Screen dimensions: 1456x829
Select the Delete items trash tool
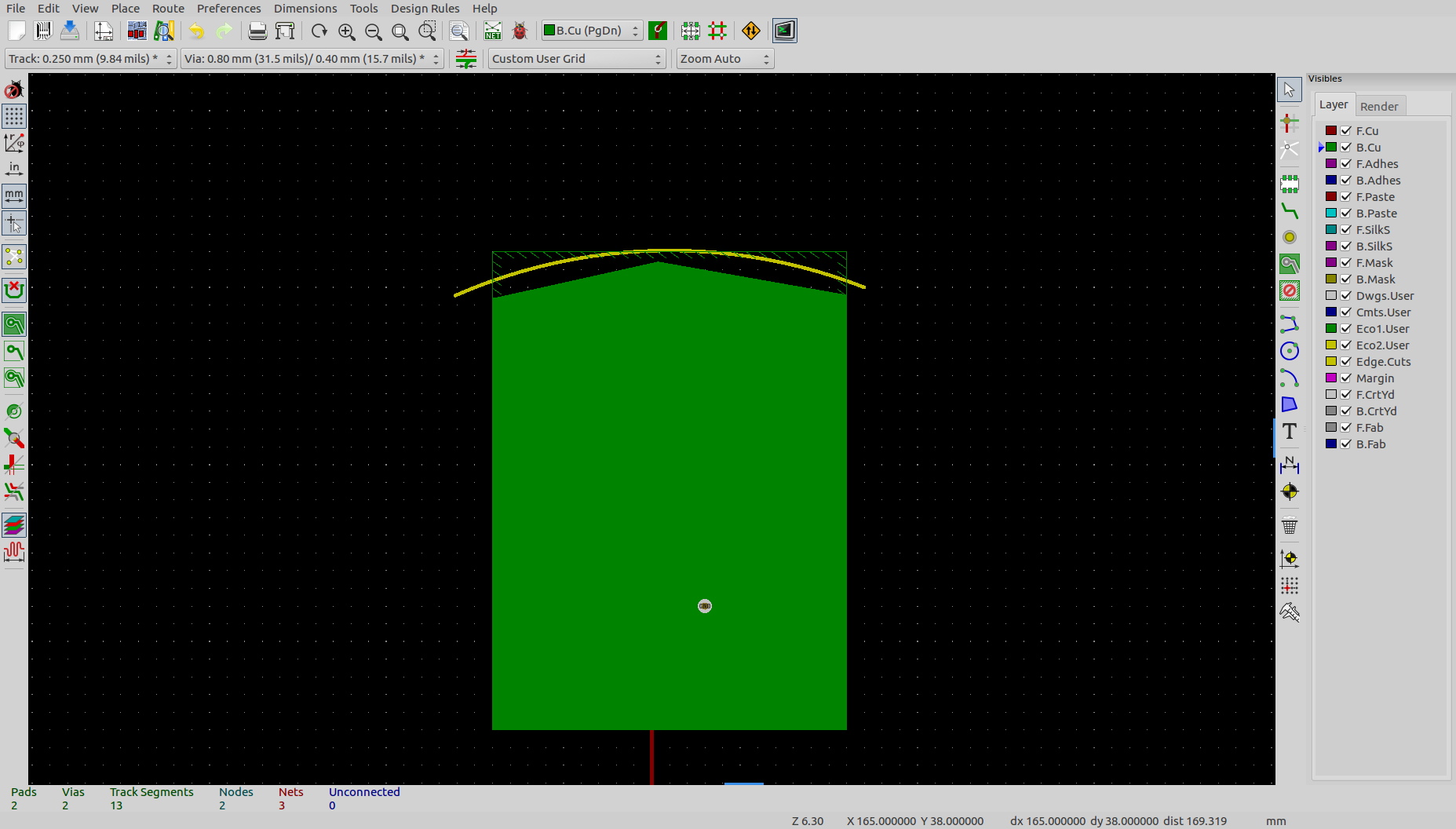(1289, 526)
